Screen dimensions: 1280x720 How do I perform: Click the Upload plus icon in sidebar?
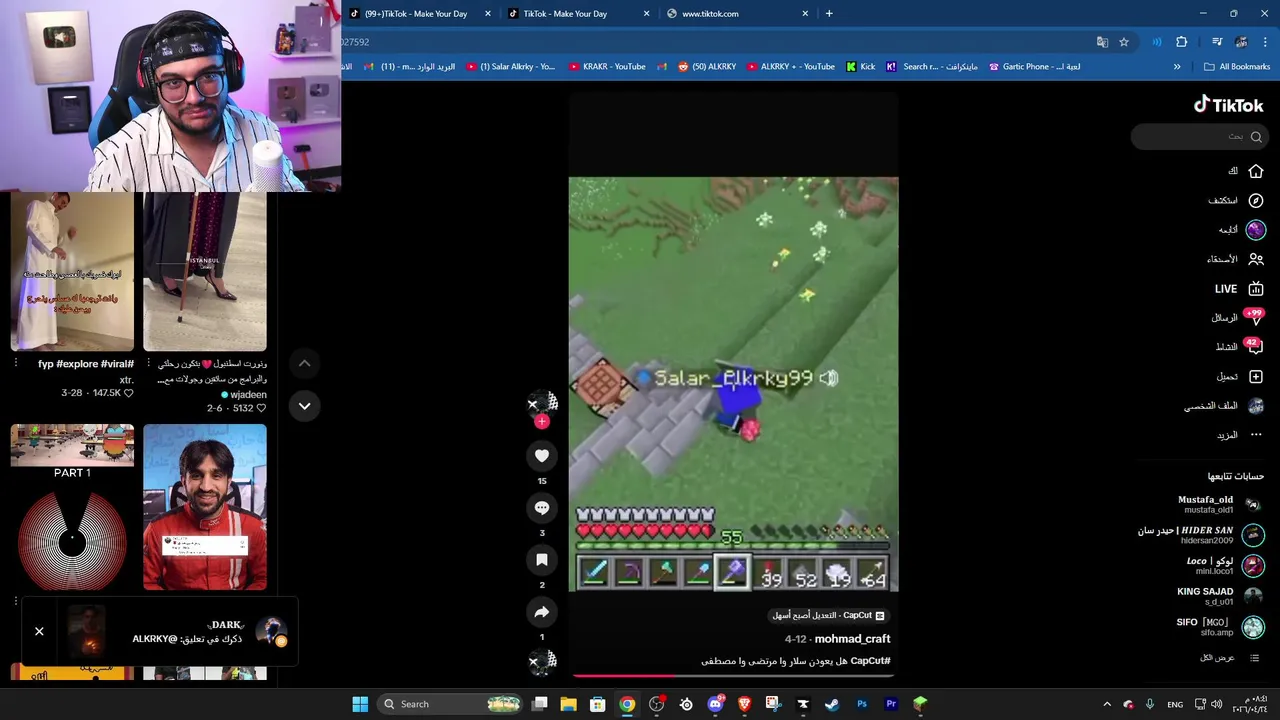pos(1255,377)
